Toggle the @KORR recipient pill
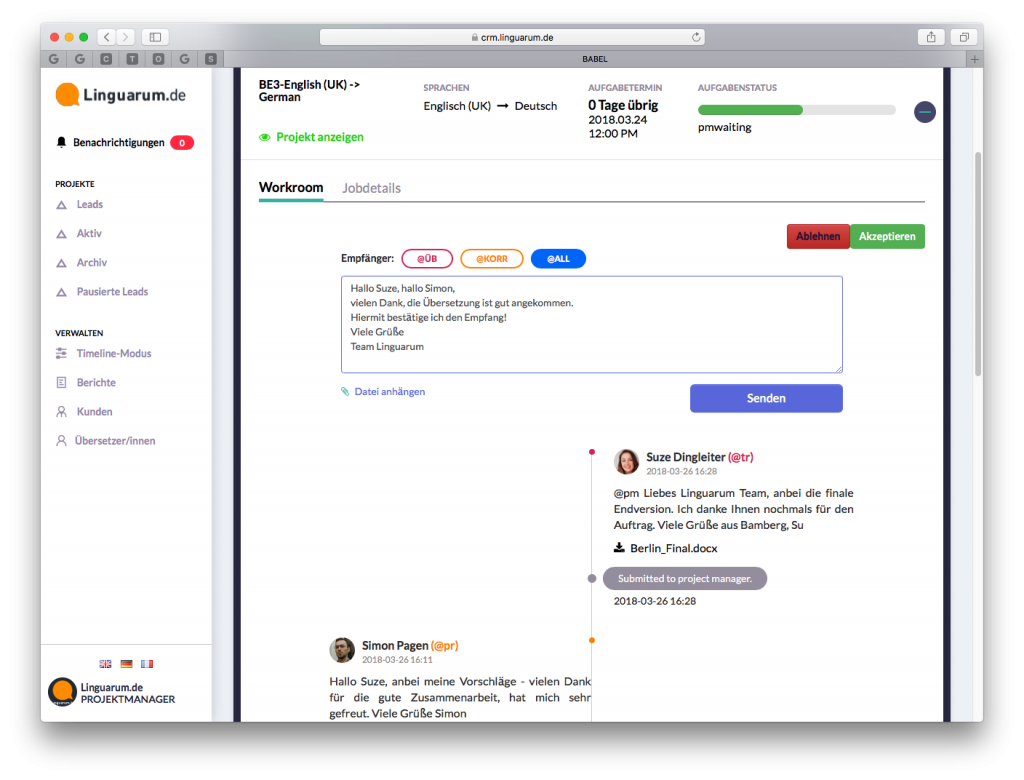1024x780 pixels. tap(492, 259)
